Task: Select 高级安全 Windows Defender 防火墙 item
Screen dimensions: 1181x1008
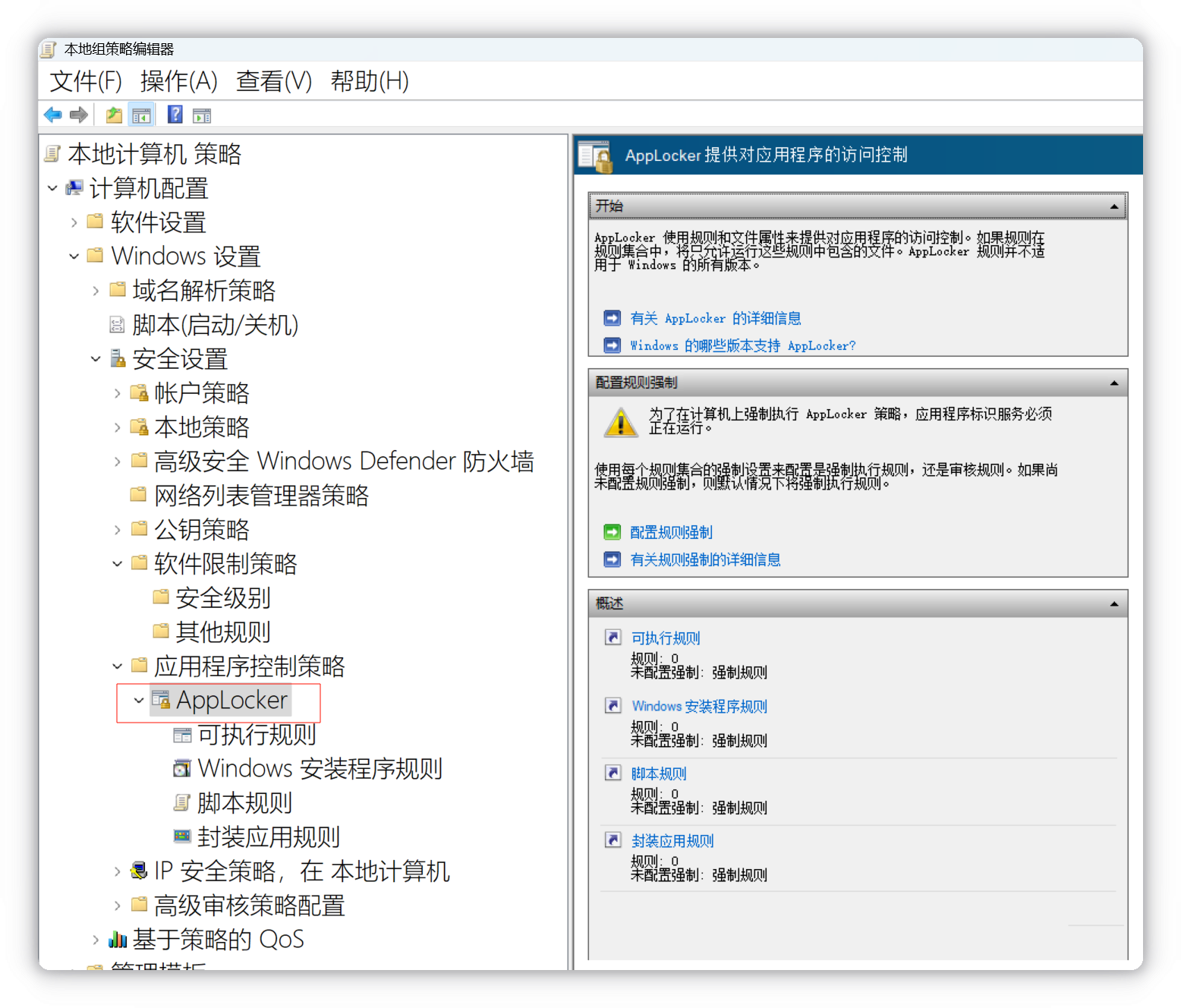Action: tap(344, 461)
